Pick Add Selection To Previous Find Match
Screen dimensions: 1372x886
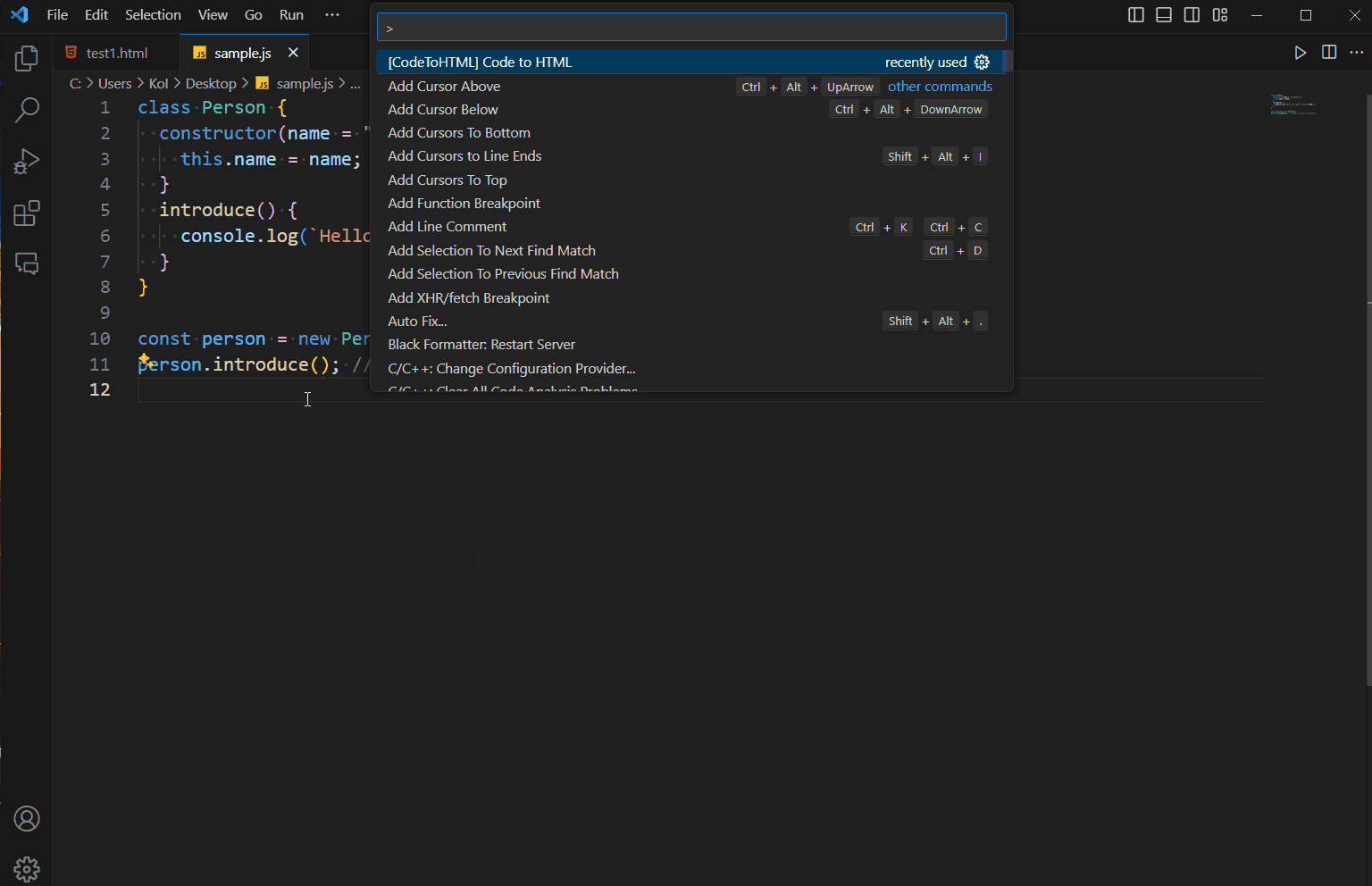[x=690, y=273]
